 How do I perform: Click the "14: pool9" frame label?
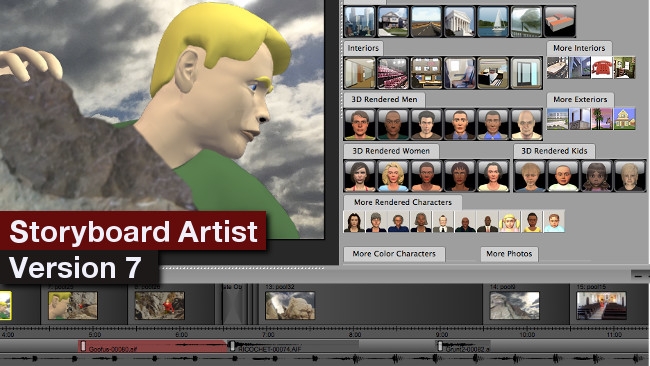(502, 287)
